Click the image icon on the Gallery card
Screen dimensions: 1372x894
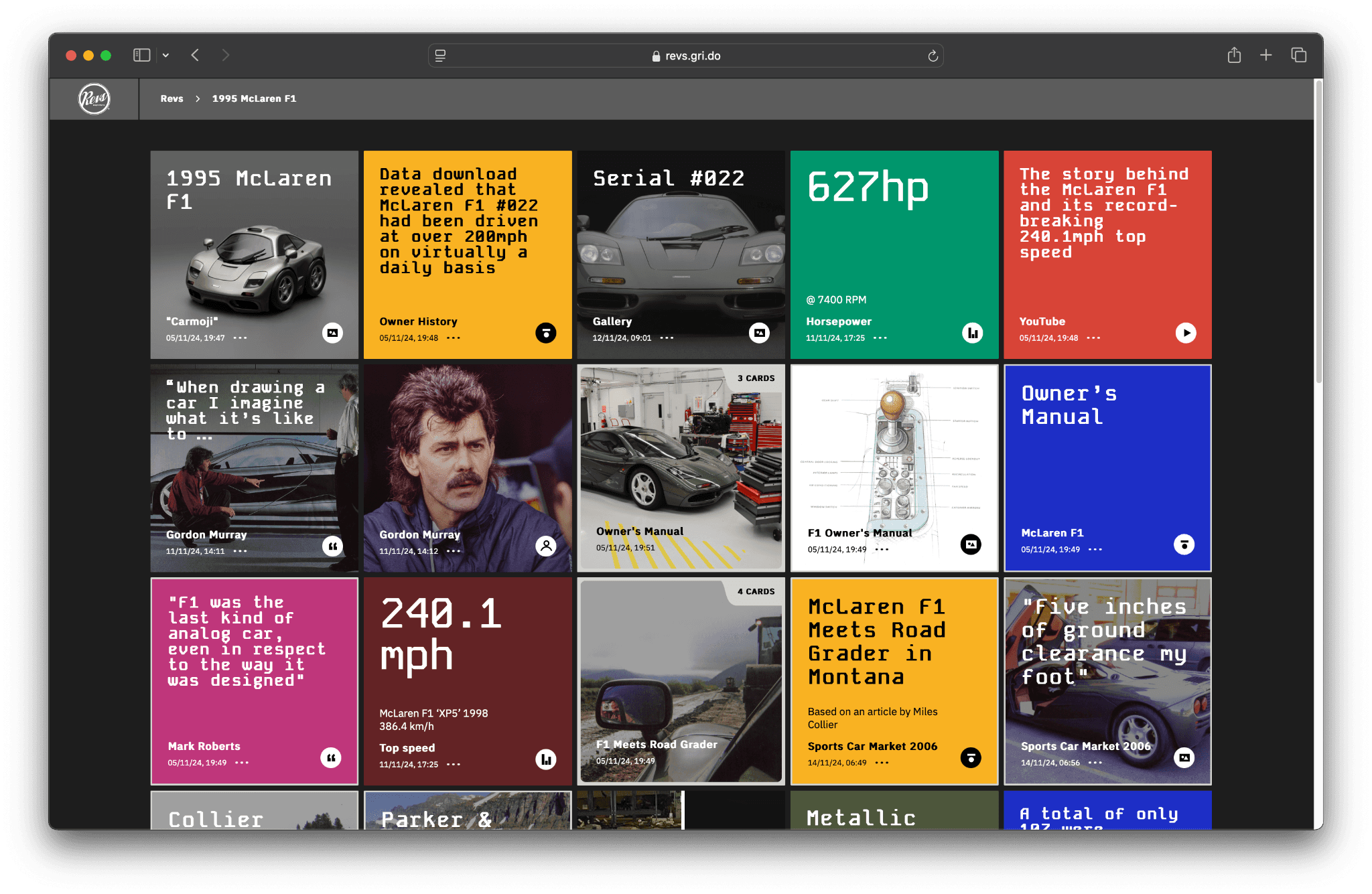pos(759,333)
